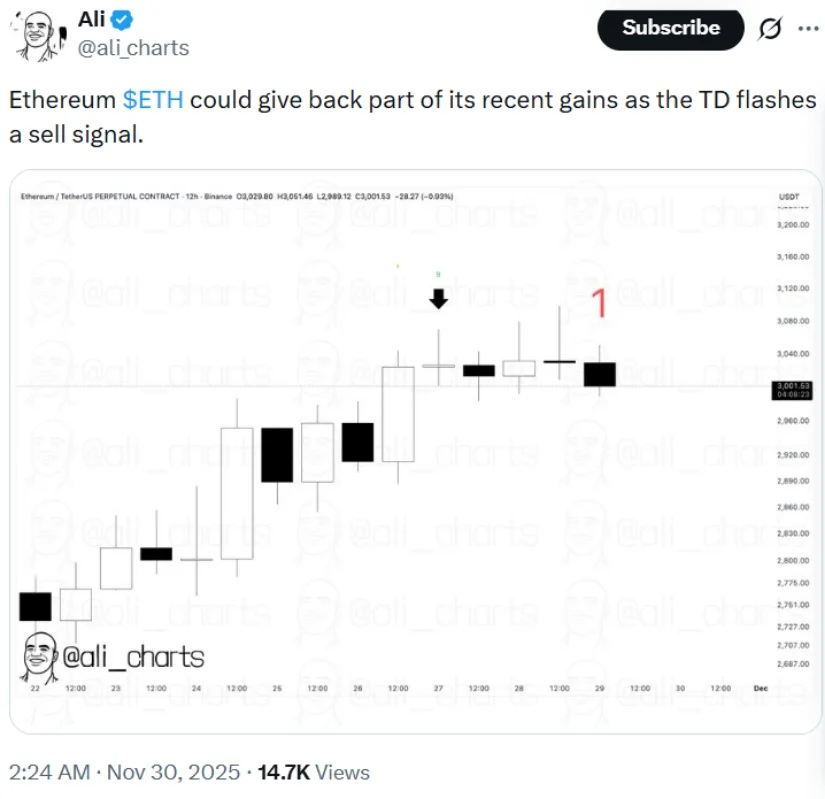The height and width of the screenshot is (799, 825).
Task: Click the last black candle below red 1
Action: [600, 374]
